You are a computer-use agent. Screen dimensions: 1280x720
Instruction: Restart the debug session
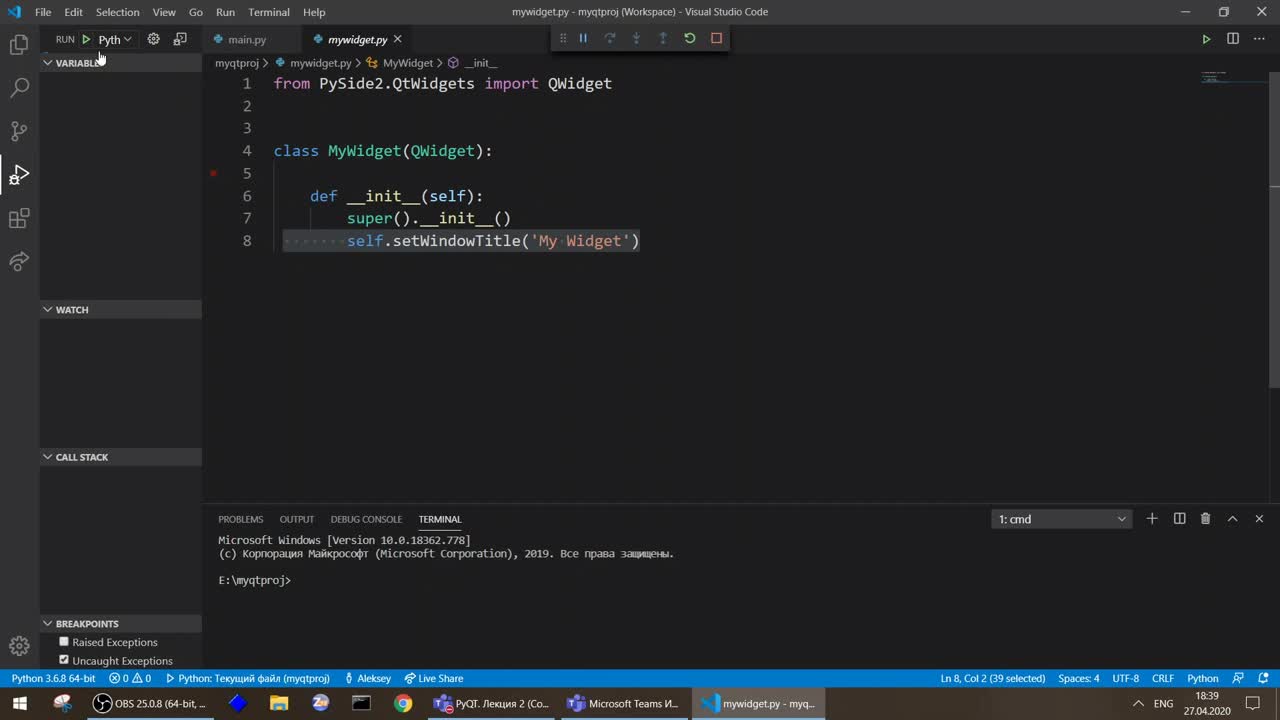click(690, 38)
